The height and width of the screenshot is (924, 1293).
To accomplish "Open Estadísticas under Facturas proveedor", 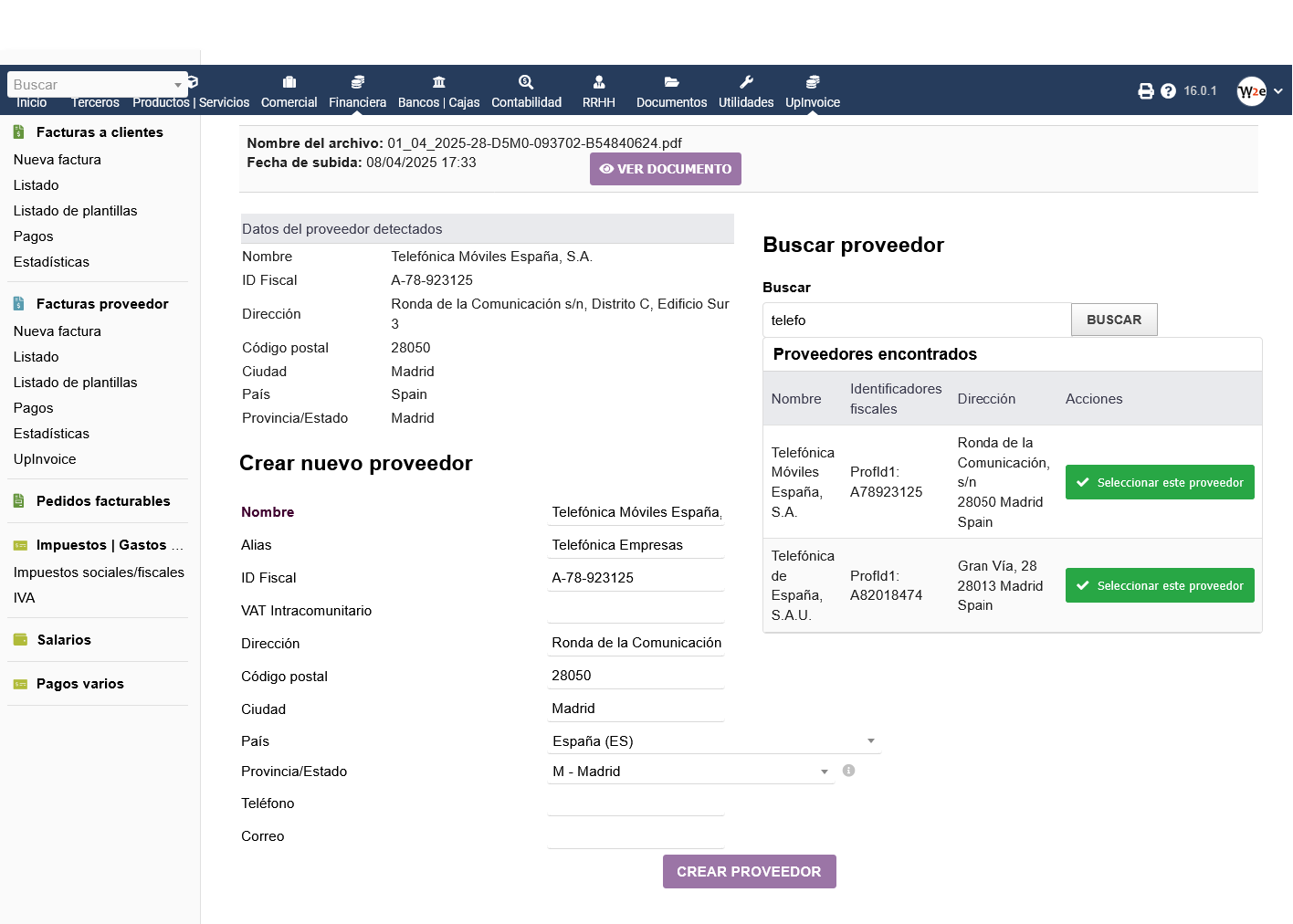I will [52, 433].
